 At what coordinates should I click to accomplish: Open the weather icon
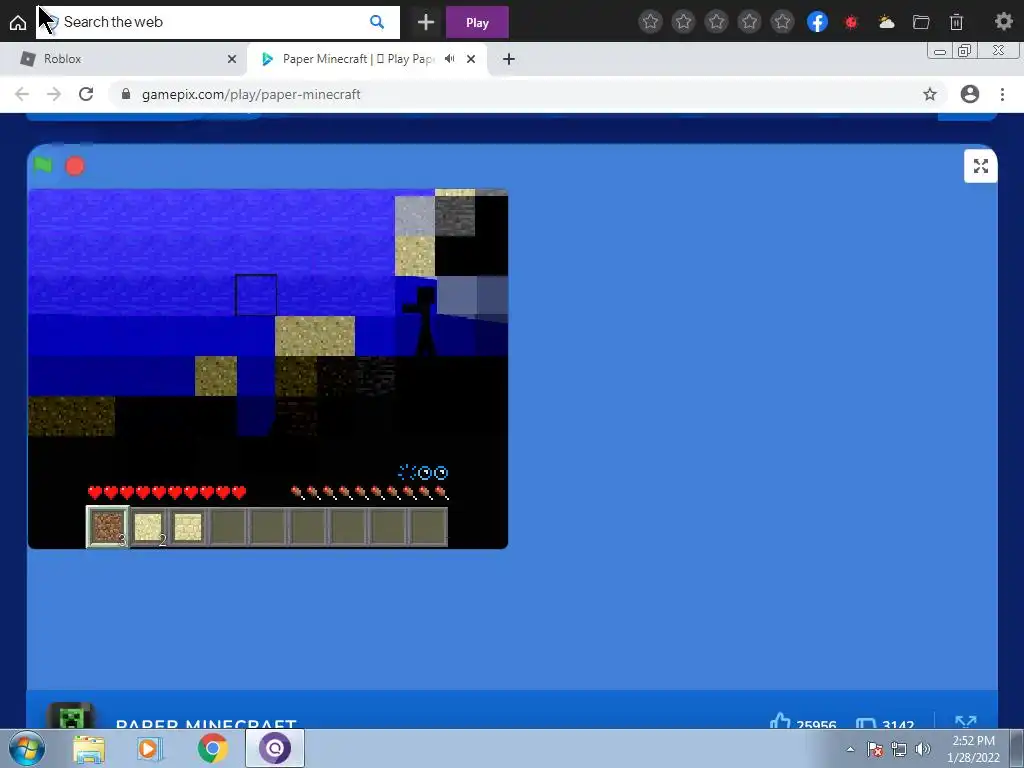pyautogui.click(x=886, y=22)
